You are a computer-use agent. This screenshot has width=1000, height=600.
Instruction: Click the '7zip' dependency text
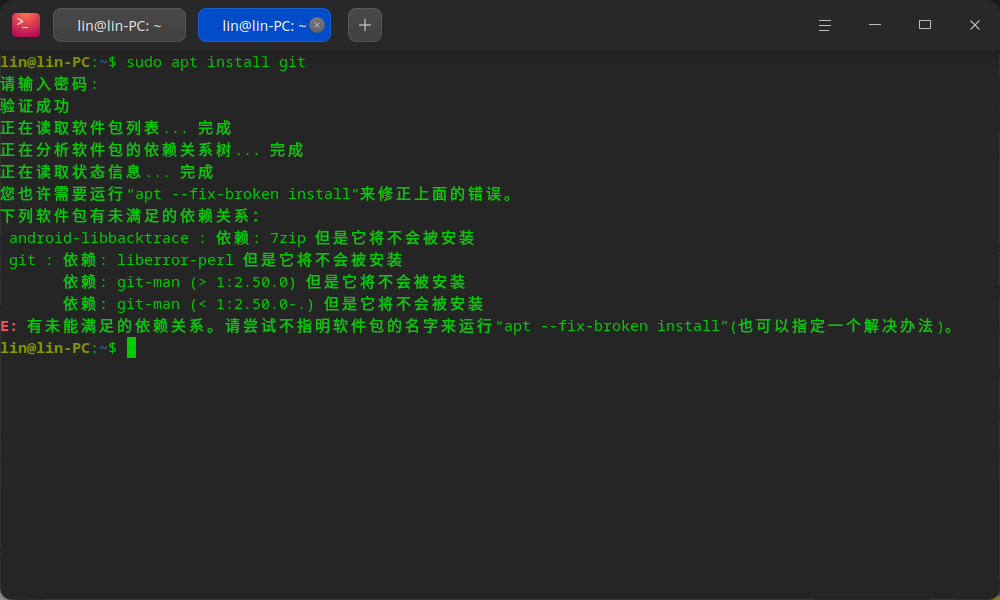coord(288,238)
